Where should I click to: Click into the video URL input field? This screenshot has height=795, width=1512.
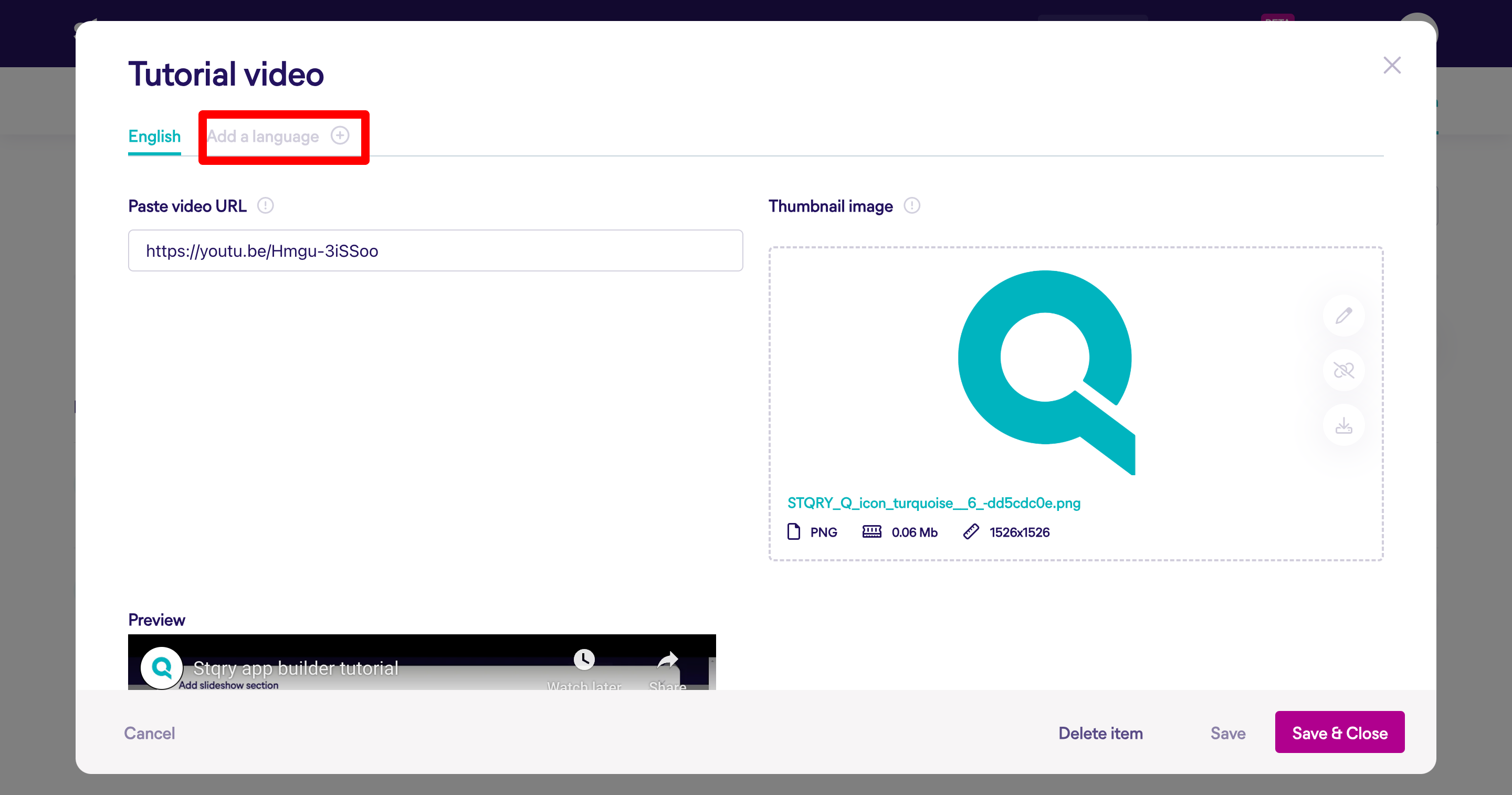tap(435, 250)
